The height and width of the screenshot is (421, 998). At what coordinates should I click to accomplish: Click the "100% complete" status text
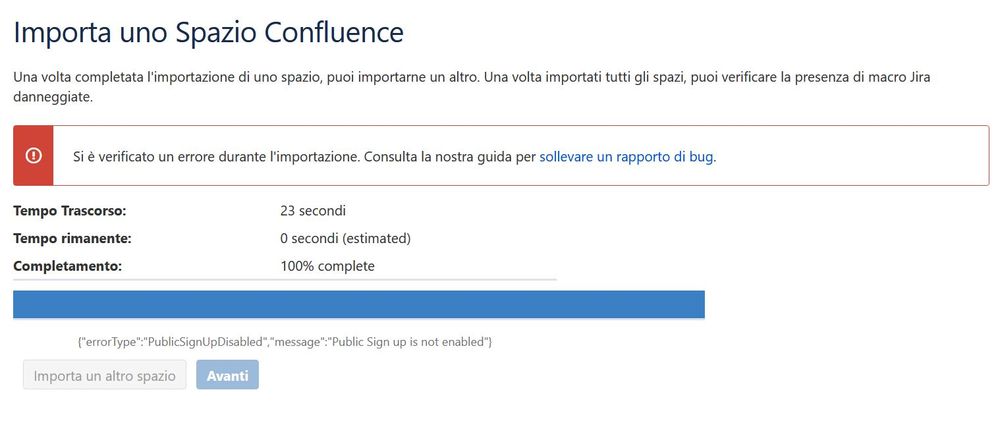tap(327, 266)
